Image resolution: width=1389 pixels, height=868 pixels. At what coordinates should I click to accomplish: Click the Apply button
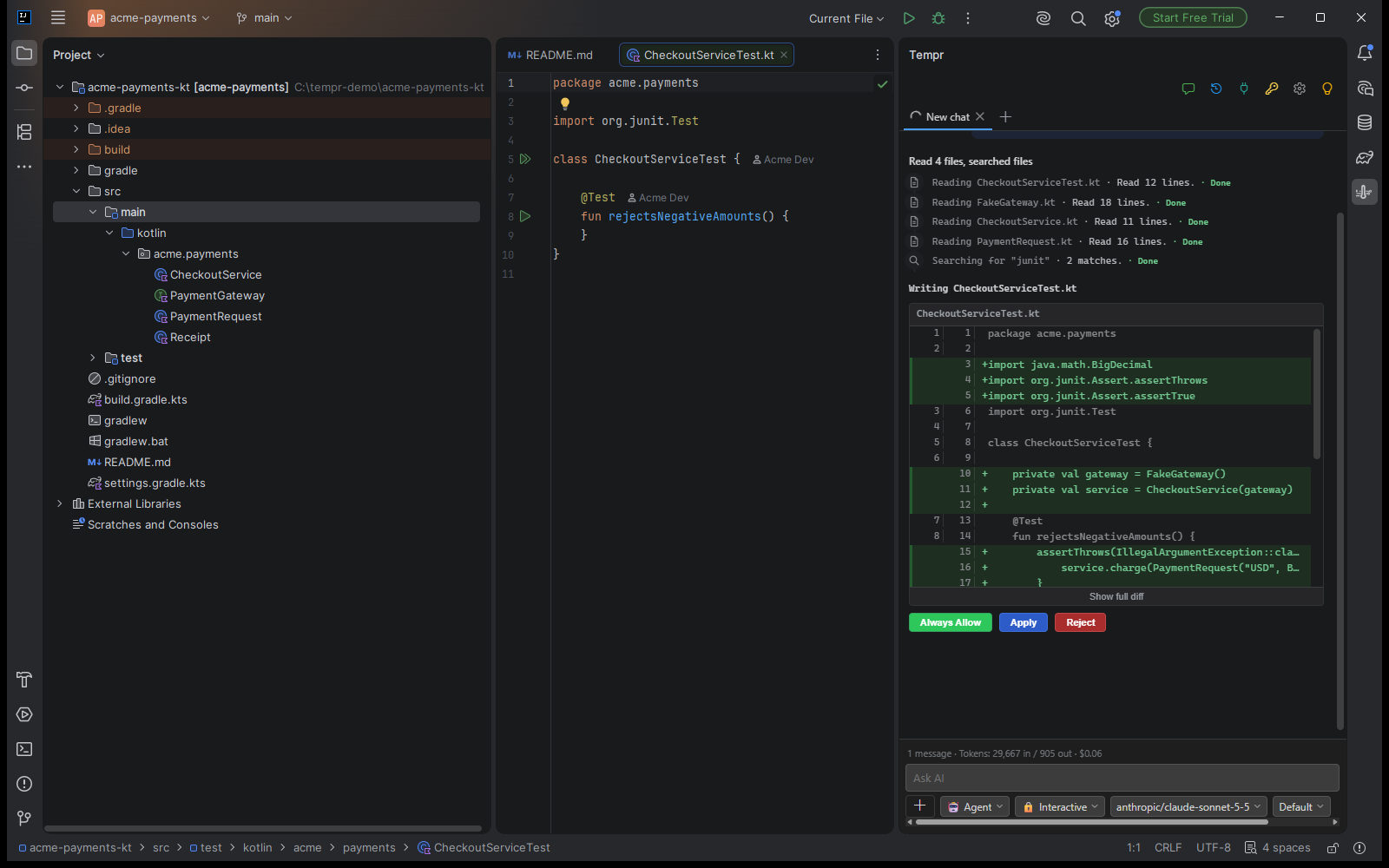1024,622
